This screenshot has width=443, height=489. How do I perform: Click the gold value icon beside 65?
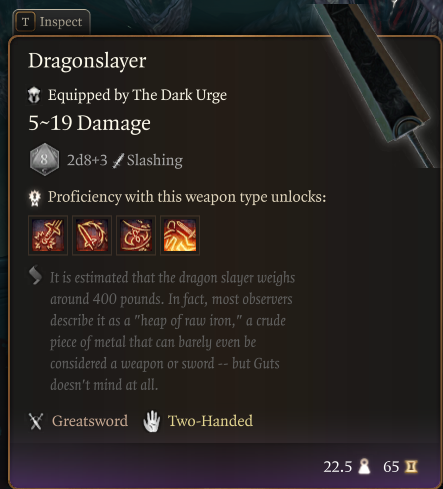click(411, 467)
